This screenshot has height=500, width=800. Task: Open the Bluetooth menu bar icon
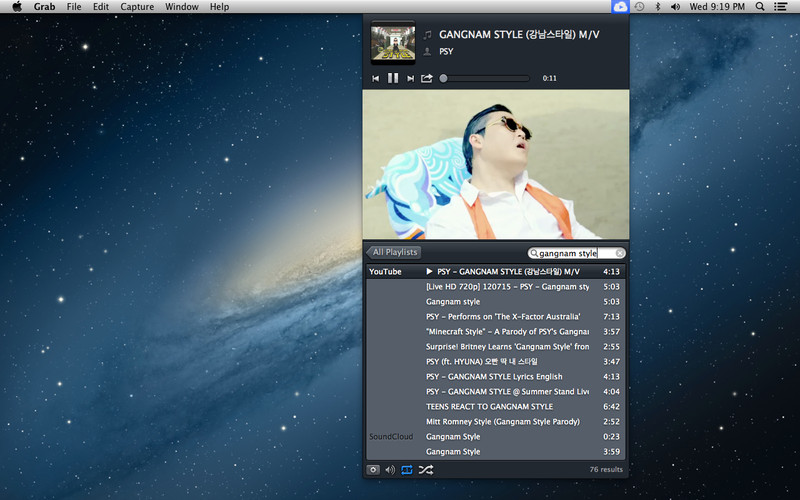click(658, 7)
